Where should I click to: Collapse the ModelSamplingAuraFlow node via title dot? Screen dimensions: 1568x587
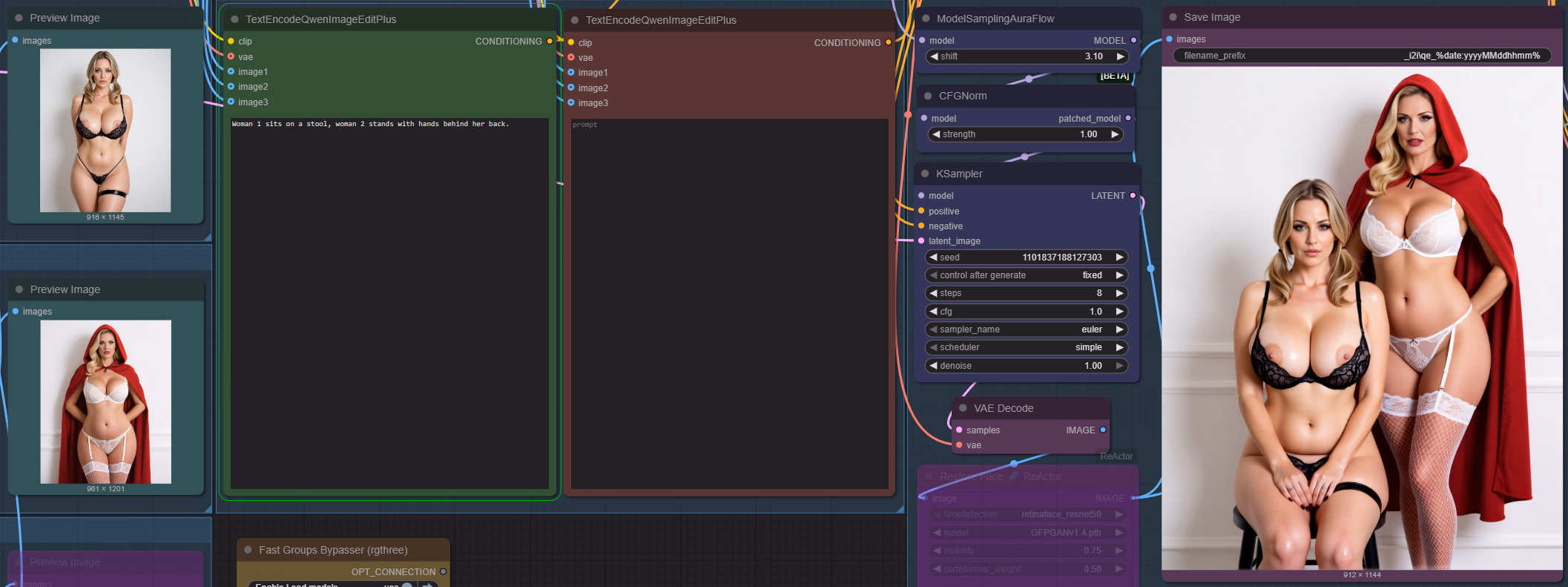(926, 19)
